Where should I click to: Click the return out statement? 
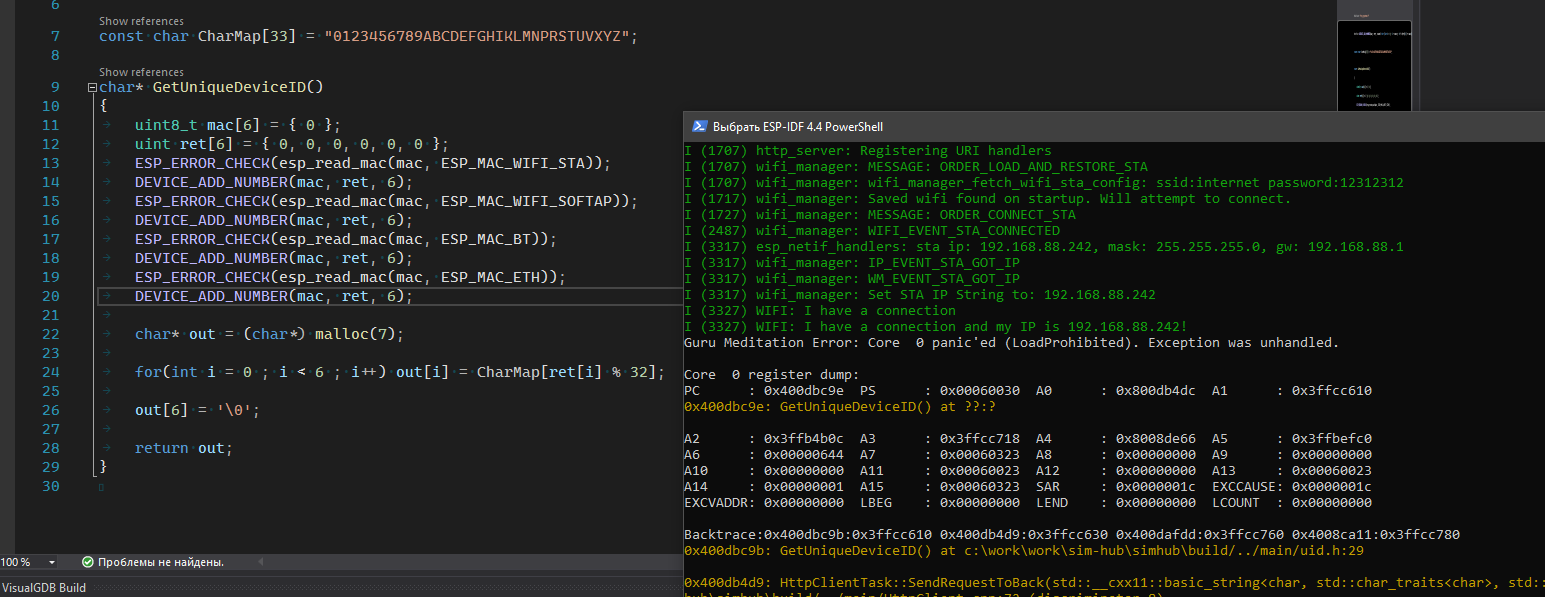pyautogui.click(x=183, y=448)
